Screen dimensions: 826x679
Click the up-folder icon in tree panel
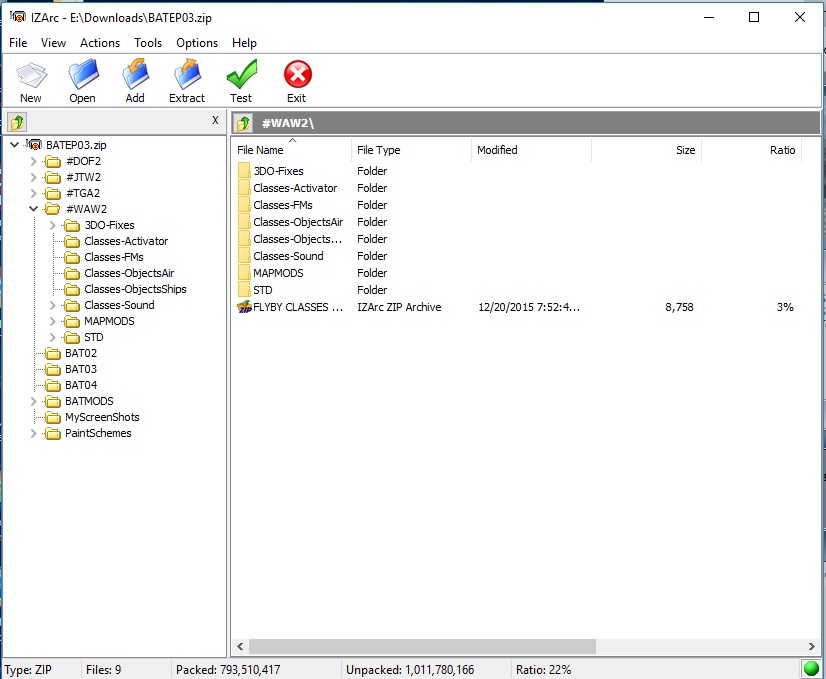pos(17,123)
